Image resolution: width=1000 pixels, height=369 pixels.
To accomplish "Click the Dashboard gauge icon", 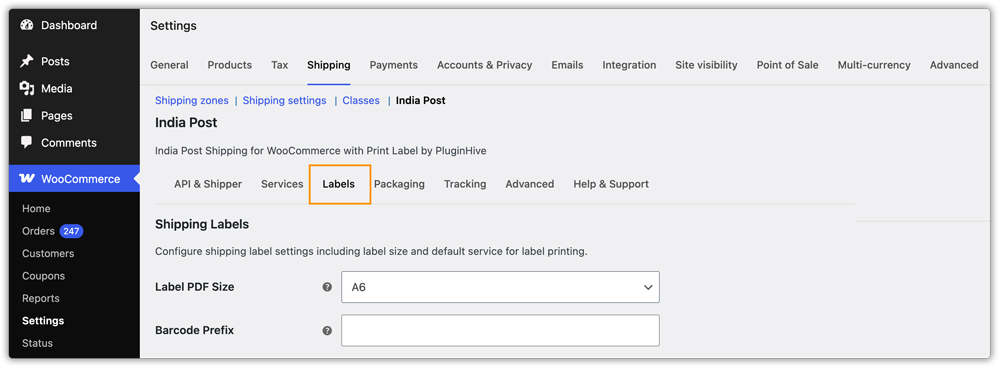I will pyautogui.click(x=26, y=25).
